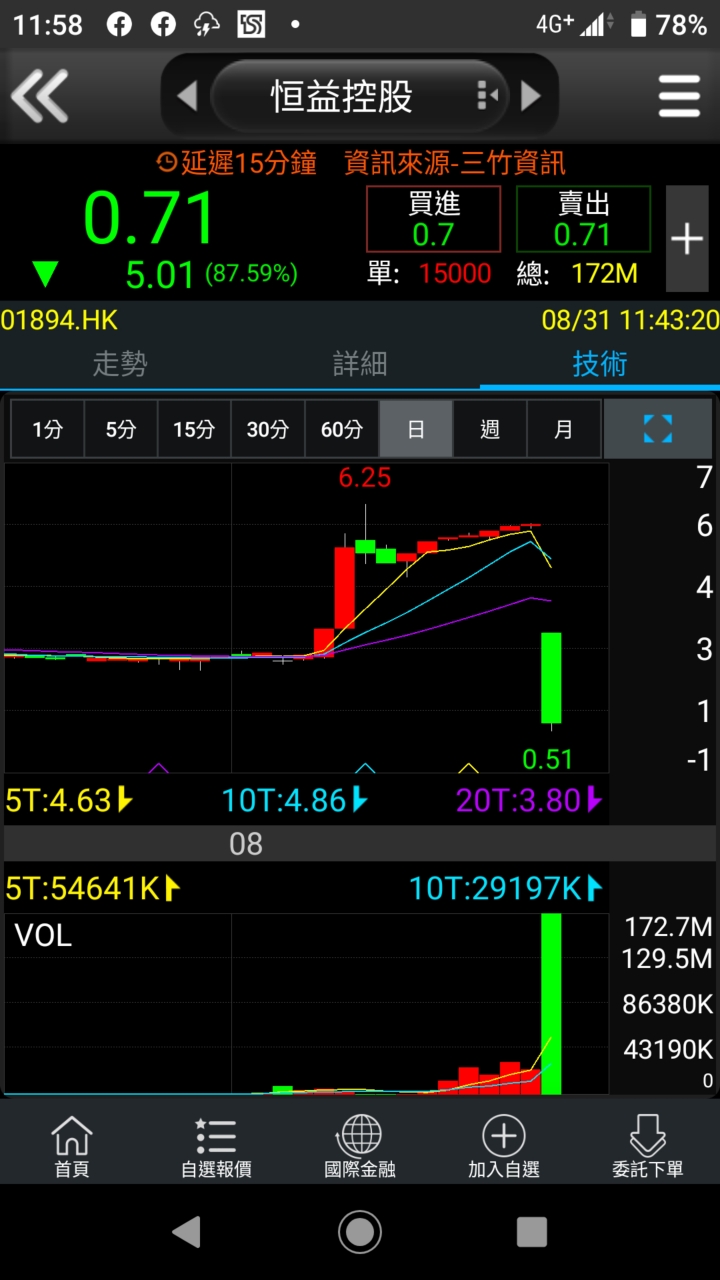720x1280 pixels.
Task: Switch to the 詳細 tab
Action: tap(360, 364)
